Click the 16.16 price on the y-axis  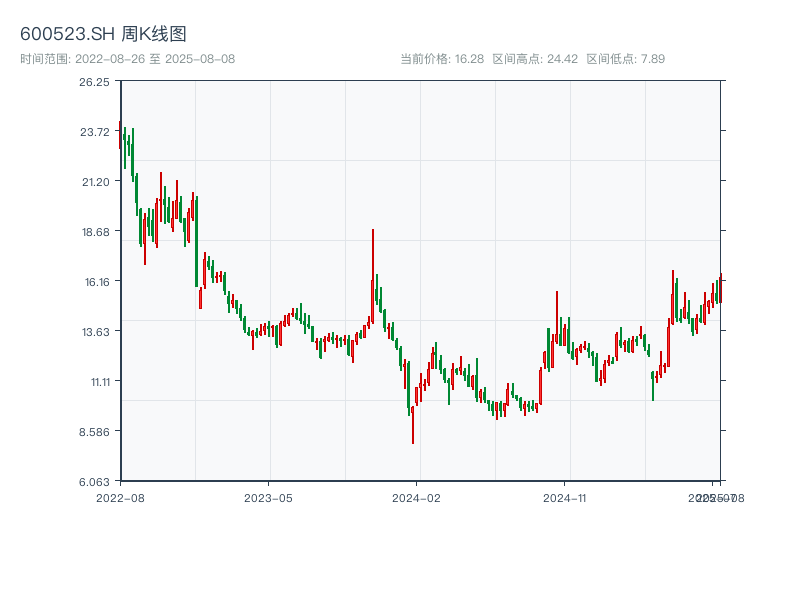(94, 282)
